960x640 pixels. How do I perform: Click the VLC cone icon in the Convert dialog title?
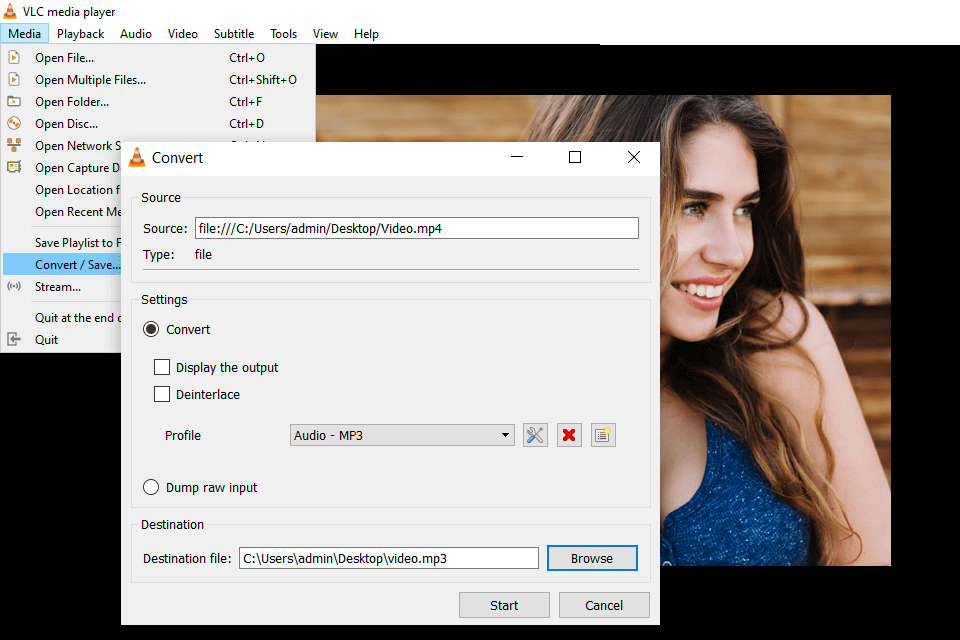coord(137,157)
